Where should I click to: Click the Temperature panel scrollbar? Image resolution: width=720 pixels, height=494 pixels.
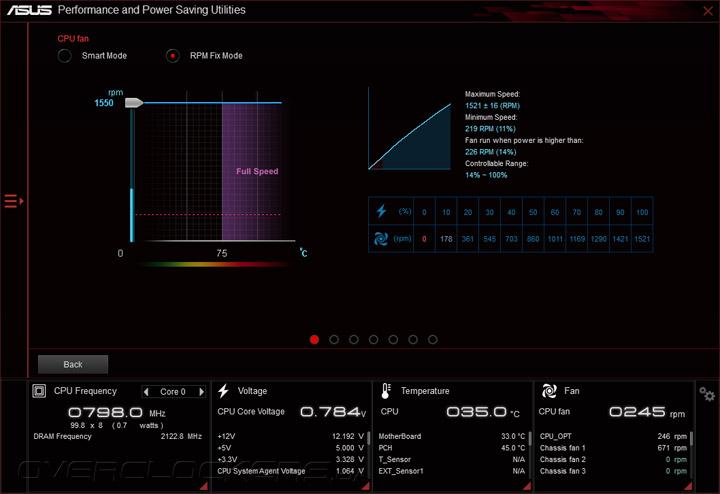(530, 438)
